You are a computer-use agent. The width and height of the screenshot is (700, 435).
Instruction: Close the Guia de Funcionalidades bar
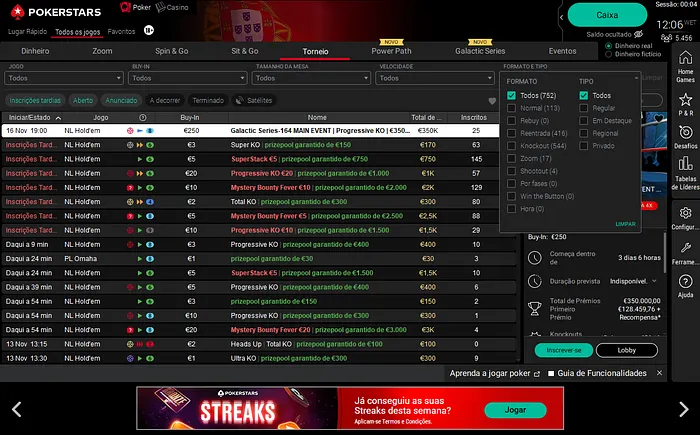coord(659,373)
